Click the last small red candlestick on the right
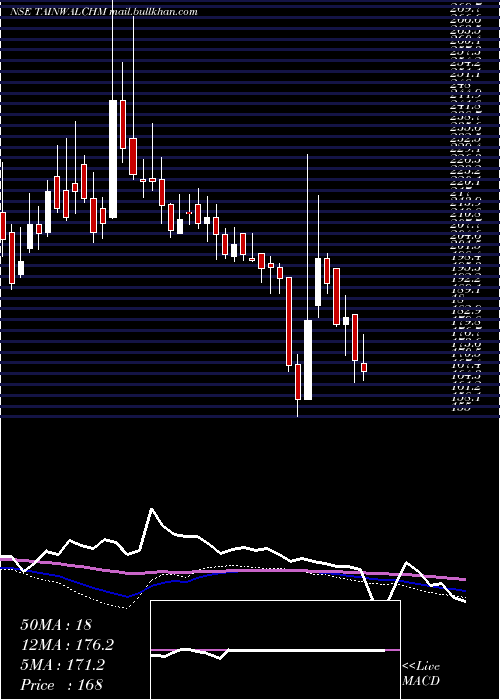This screenshot has width=500, height=700. pos(364,367)
